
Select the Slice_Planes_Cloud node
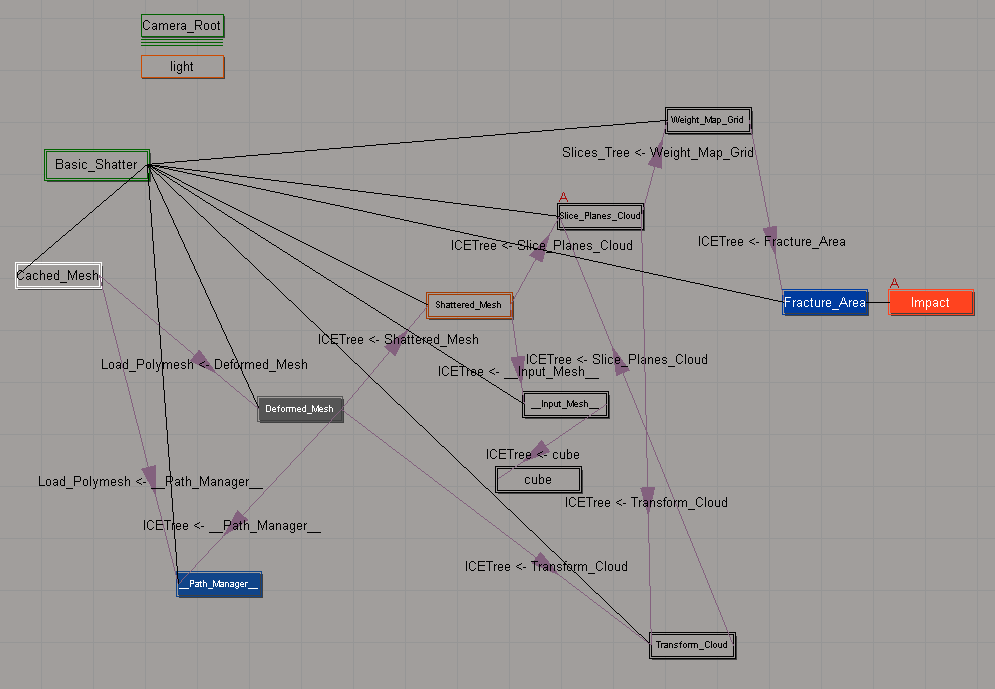click(599, 216)
